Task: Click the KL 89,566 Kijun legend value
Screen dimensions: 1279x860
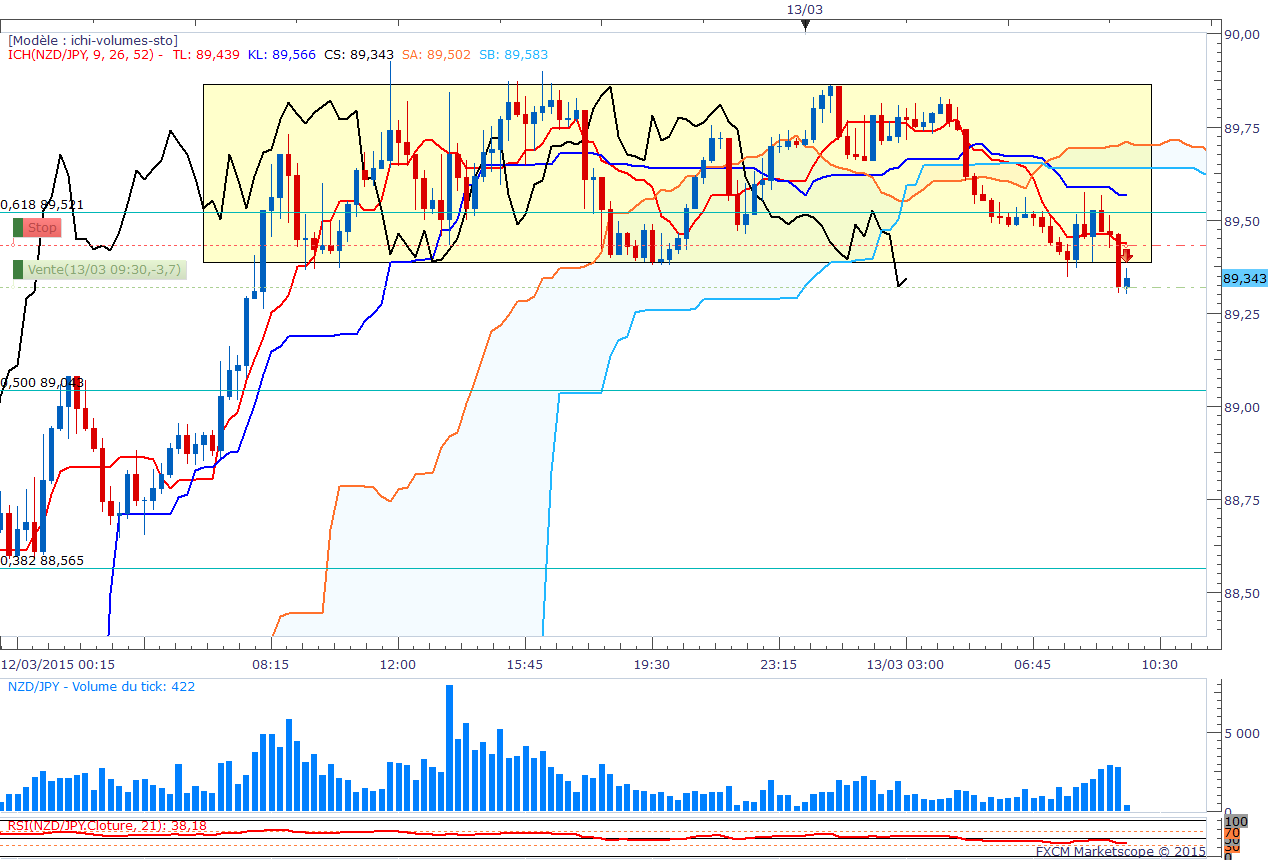Action: (282, 55)
